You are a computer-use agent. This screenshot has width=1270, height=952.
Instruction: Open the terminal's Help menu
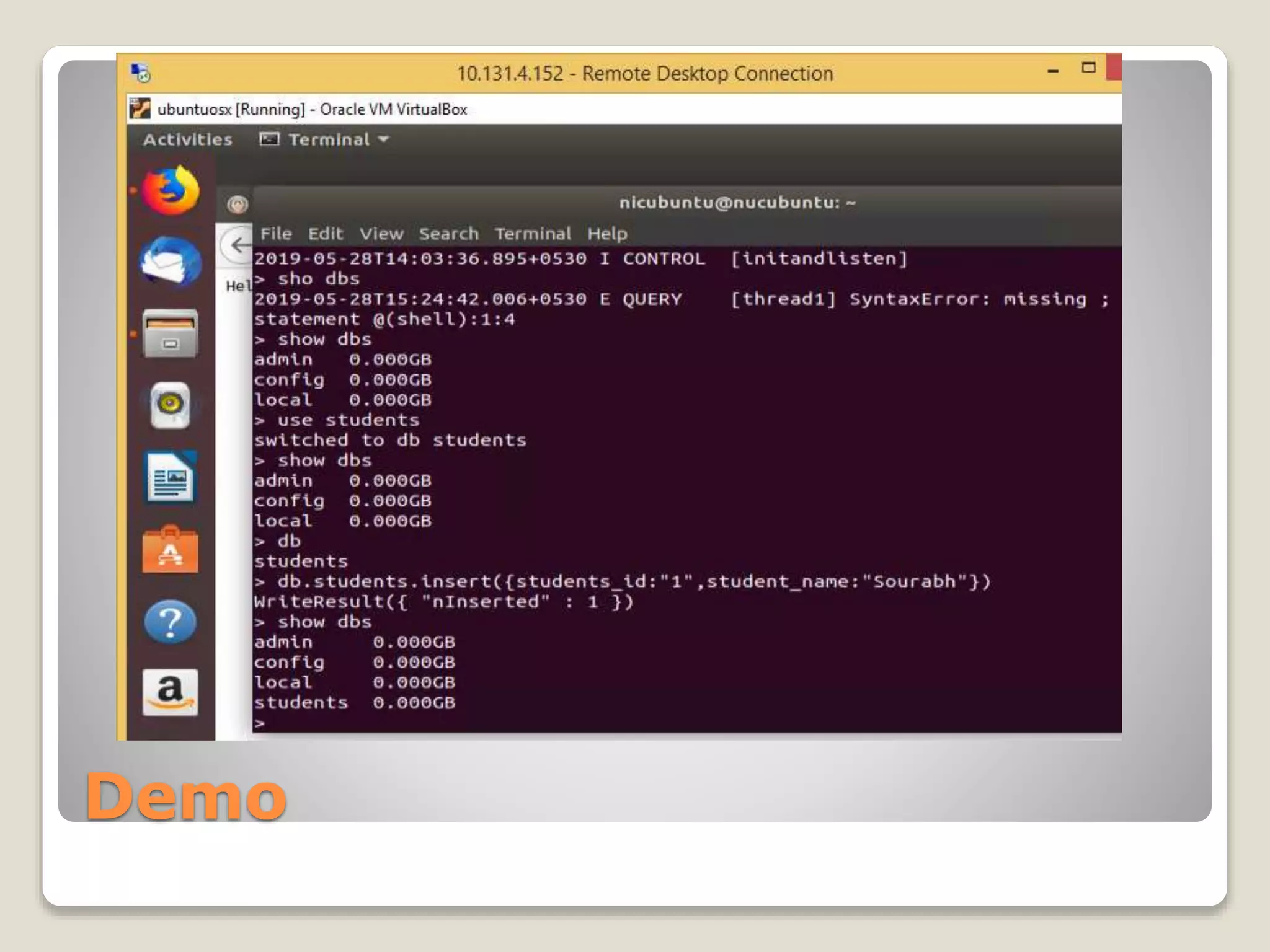607,234
